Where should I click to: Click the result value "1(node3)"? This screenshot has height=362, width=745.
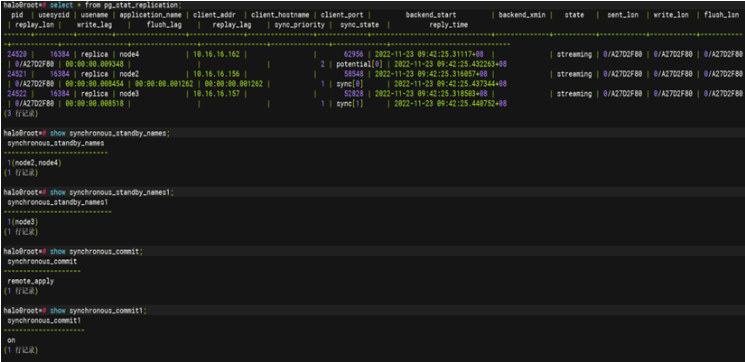pos(23,222)
